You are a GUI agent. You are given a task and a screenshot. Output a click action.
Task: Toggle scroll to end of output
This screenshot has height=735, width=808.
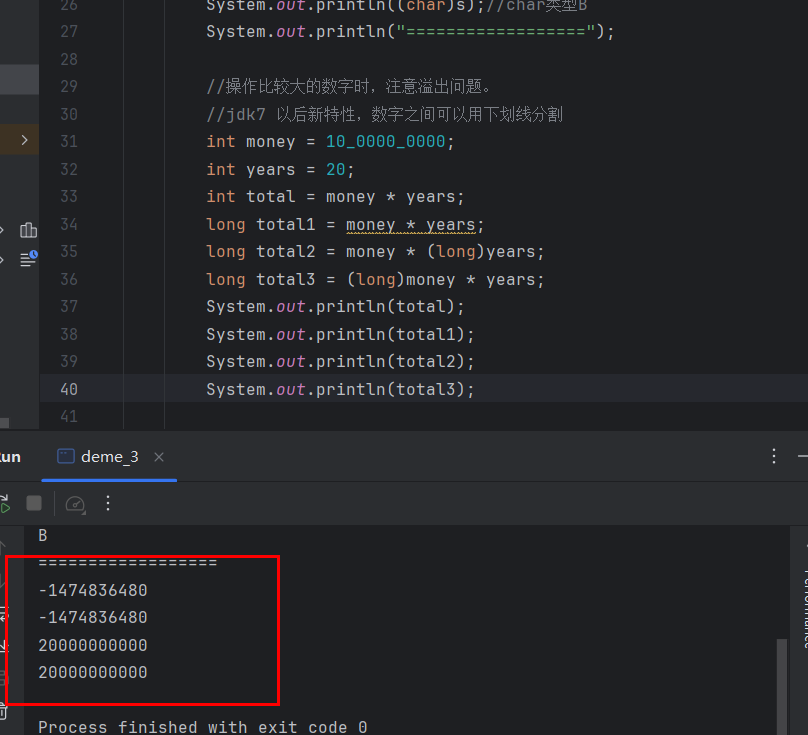point(3,645)
